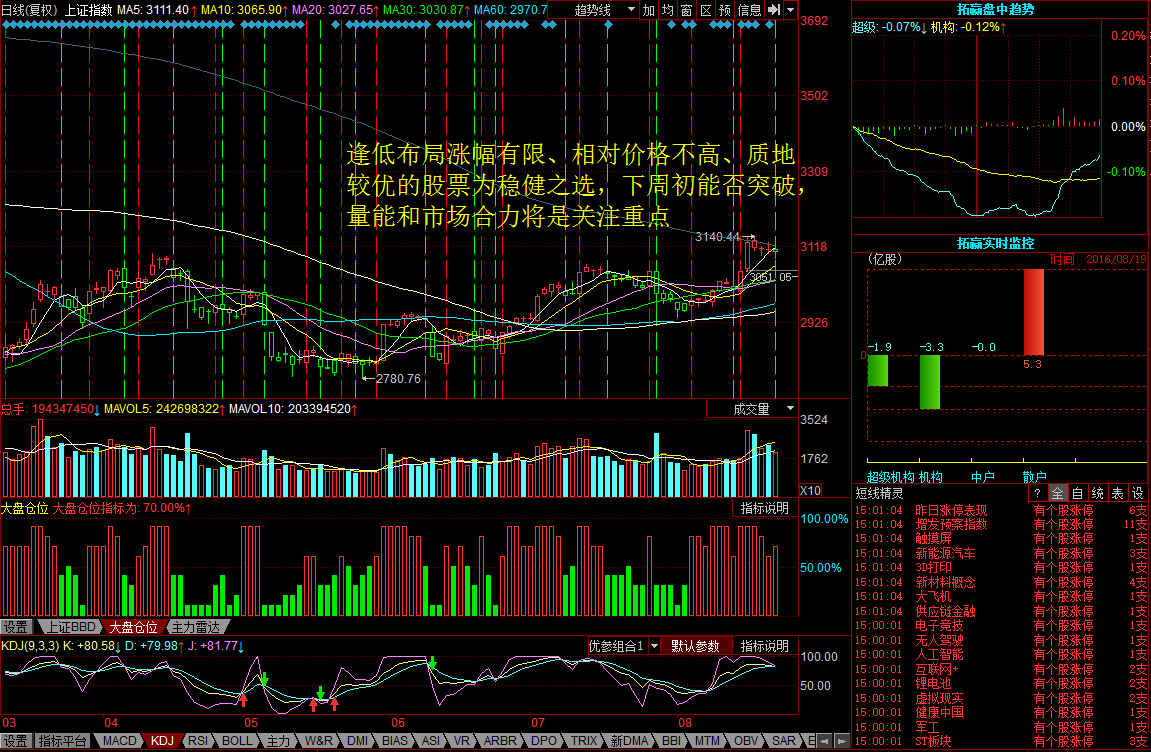Click the red 散户 bar in monitor chart
The width and height of the screenshot is (1151, 752).
(x=1033, y=312)
